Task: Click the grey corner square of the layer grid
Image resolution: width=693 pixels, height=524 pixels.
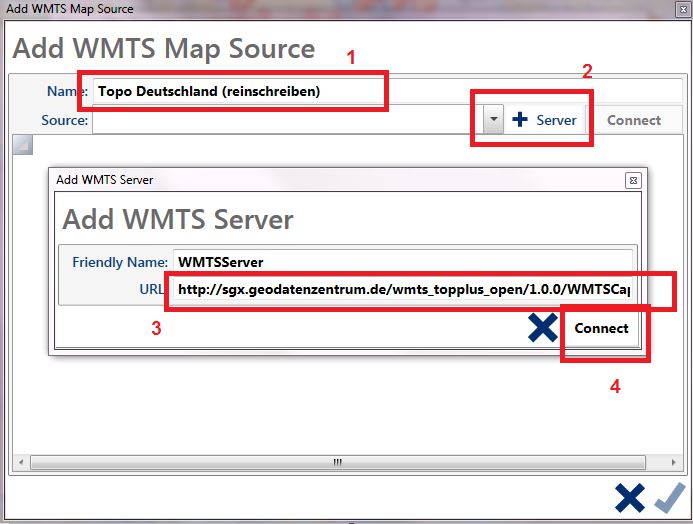Action: pos(23,145)
